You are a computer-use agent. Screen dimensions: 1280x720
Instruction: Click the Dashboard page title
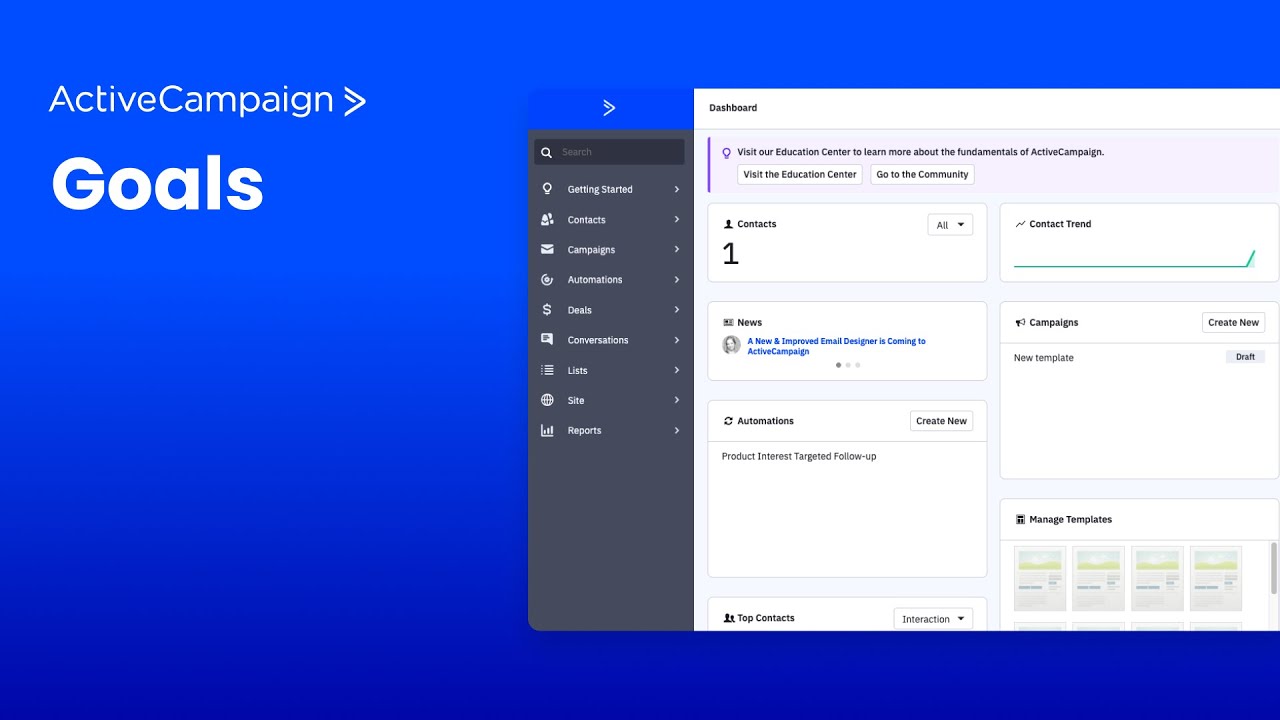click(733, 108)
